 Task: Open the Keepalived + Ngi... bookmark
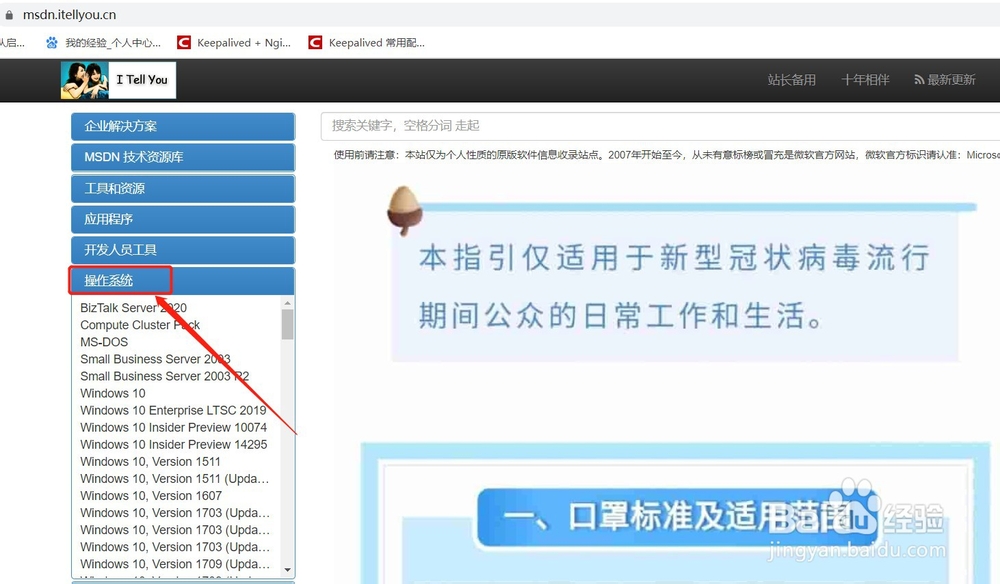[233, 43]
